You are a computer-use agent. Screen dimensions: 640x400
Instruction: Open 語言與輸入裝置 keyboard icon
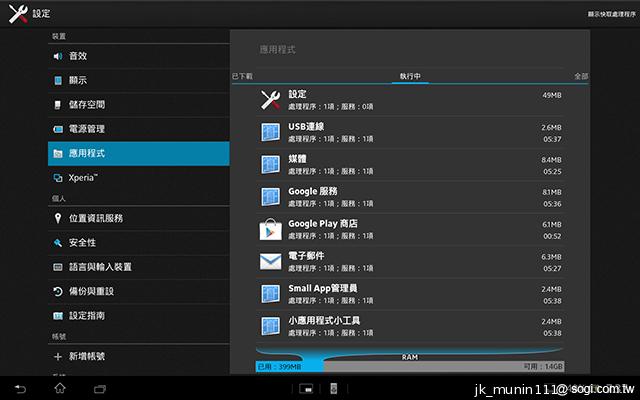coord(58,267)
